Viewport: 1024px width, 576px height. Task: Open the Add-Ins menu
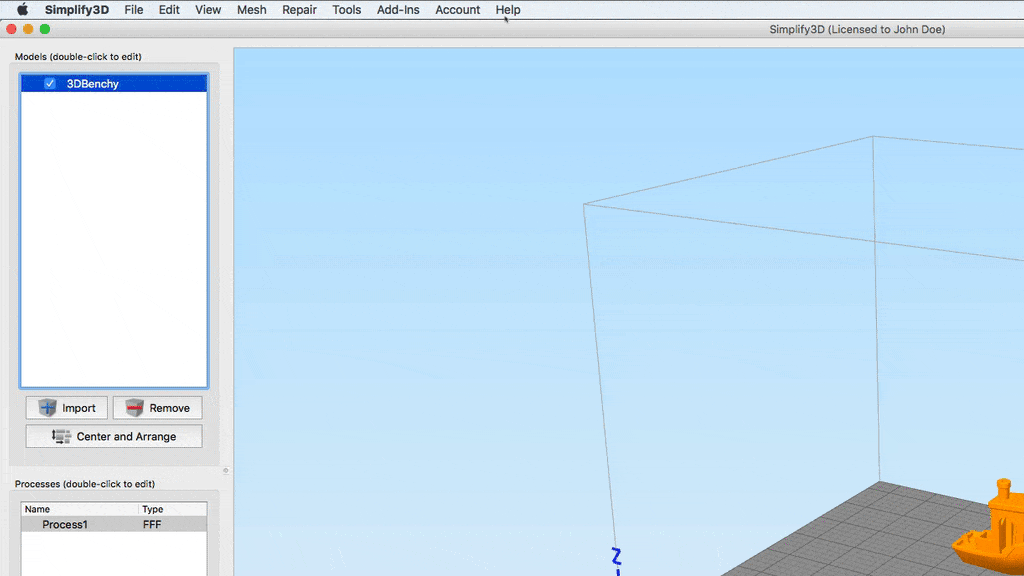tap(398, 10)
